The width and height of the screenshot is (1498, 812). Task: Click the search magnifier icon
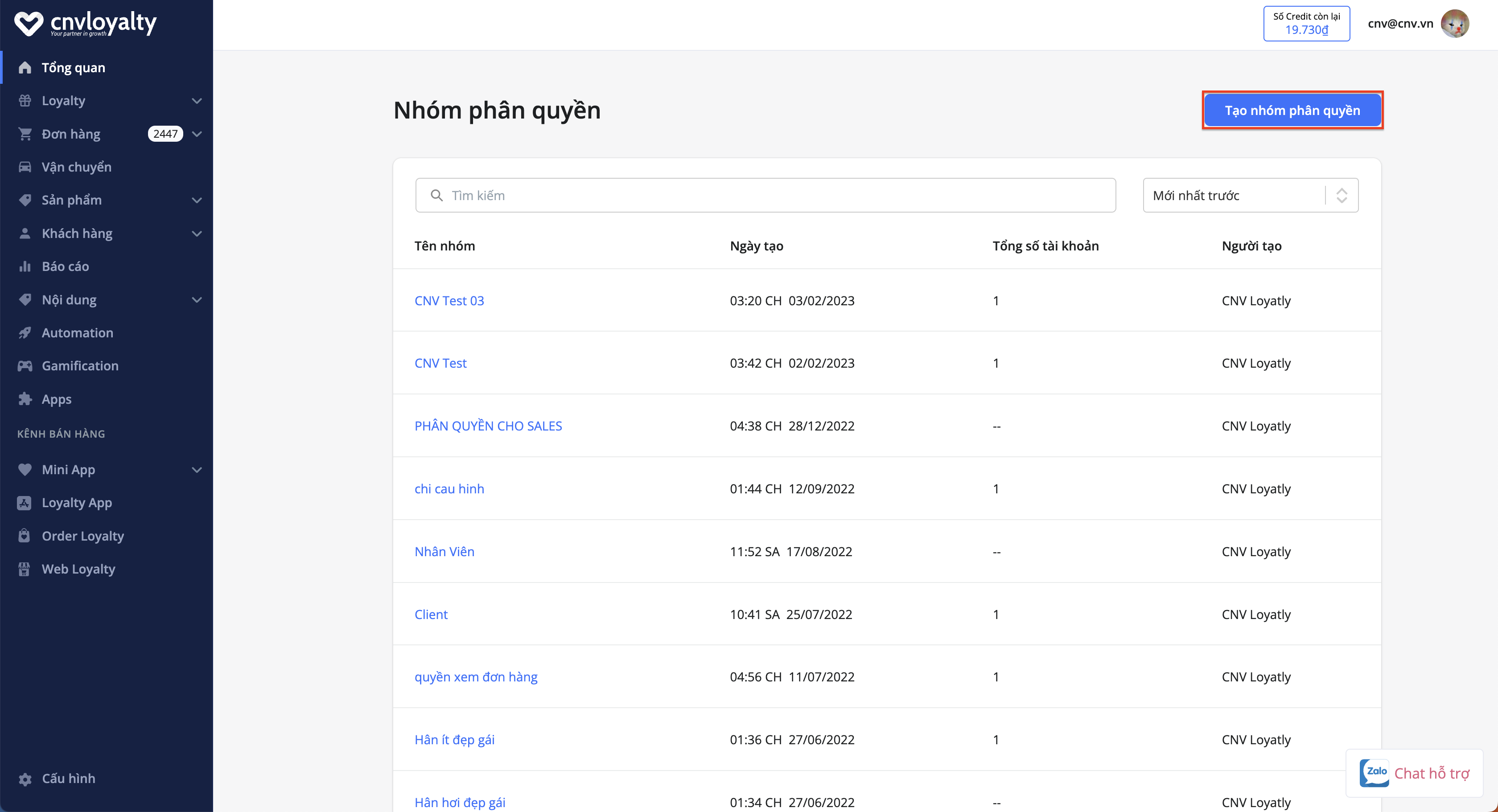pyautogui.click(x=437, y=195)
